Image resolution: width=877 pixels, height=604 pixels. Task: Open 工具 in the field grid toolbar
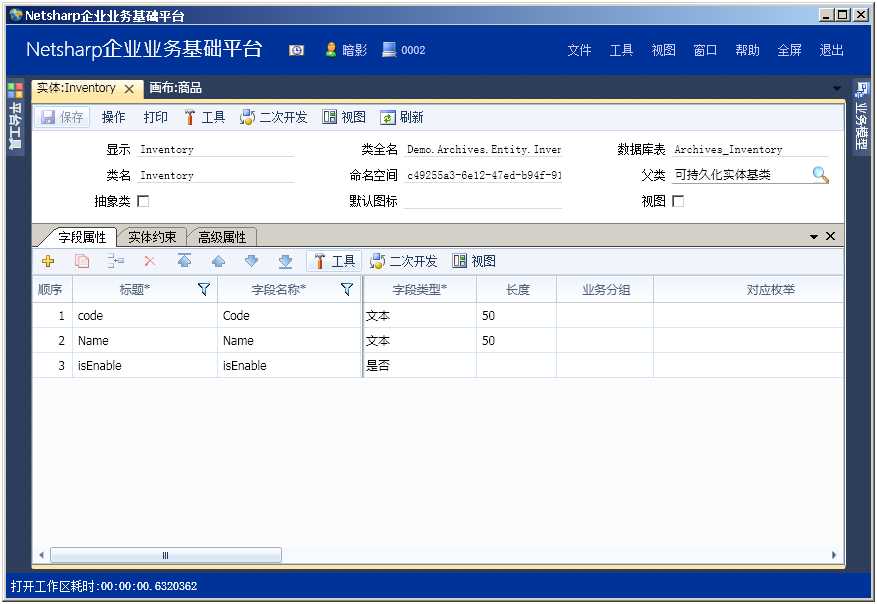tap(334, 261)
